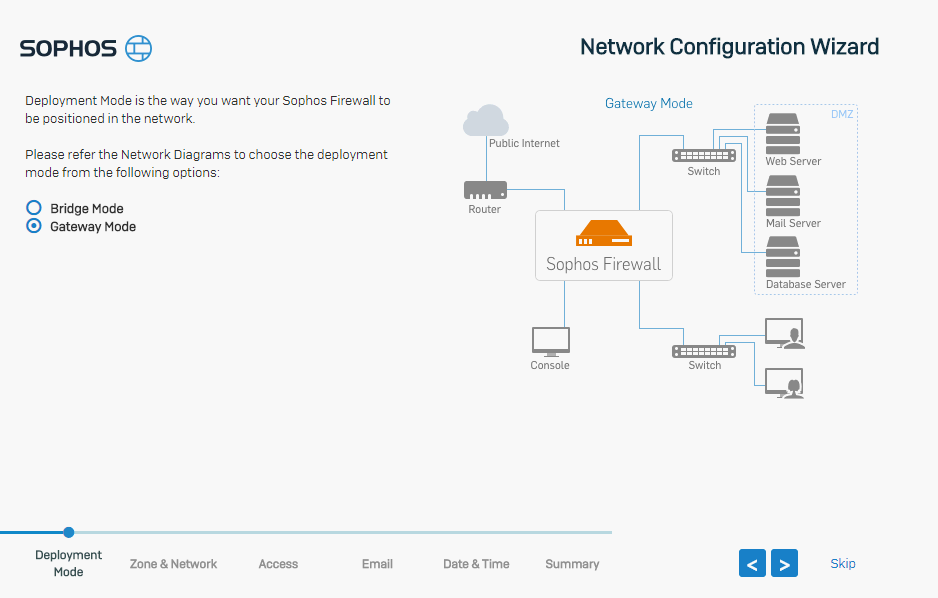Click the SOPHOS wordmark
This screenshot has width=938, height=598.
pos(68,48)
